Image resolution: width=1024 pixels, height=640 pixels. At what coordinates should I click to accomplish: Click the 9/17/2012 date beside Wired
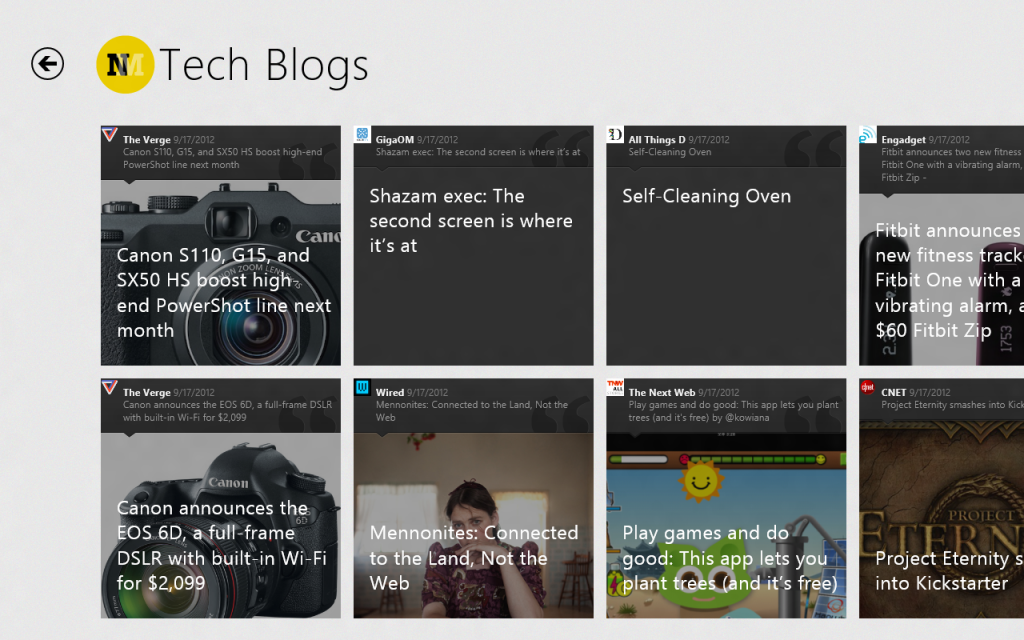pyautogui.click(x=427, y=392)
